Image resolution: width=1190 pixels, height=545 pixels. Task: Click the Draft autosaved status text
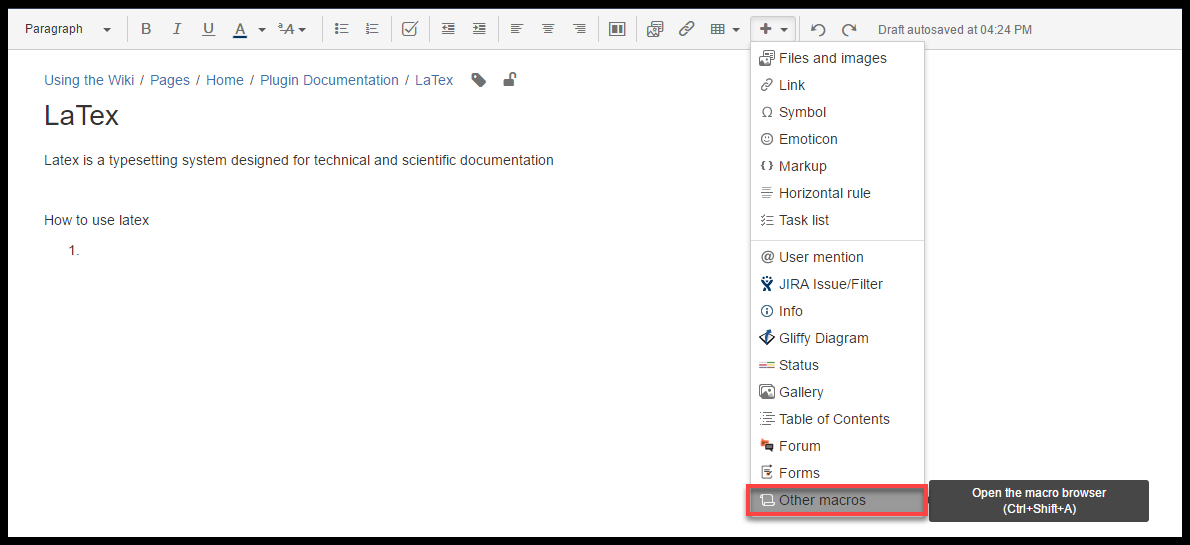(955, 30)
